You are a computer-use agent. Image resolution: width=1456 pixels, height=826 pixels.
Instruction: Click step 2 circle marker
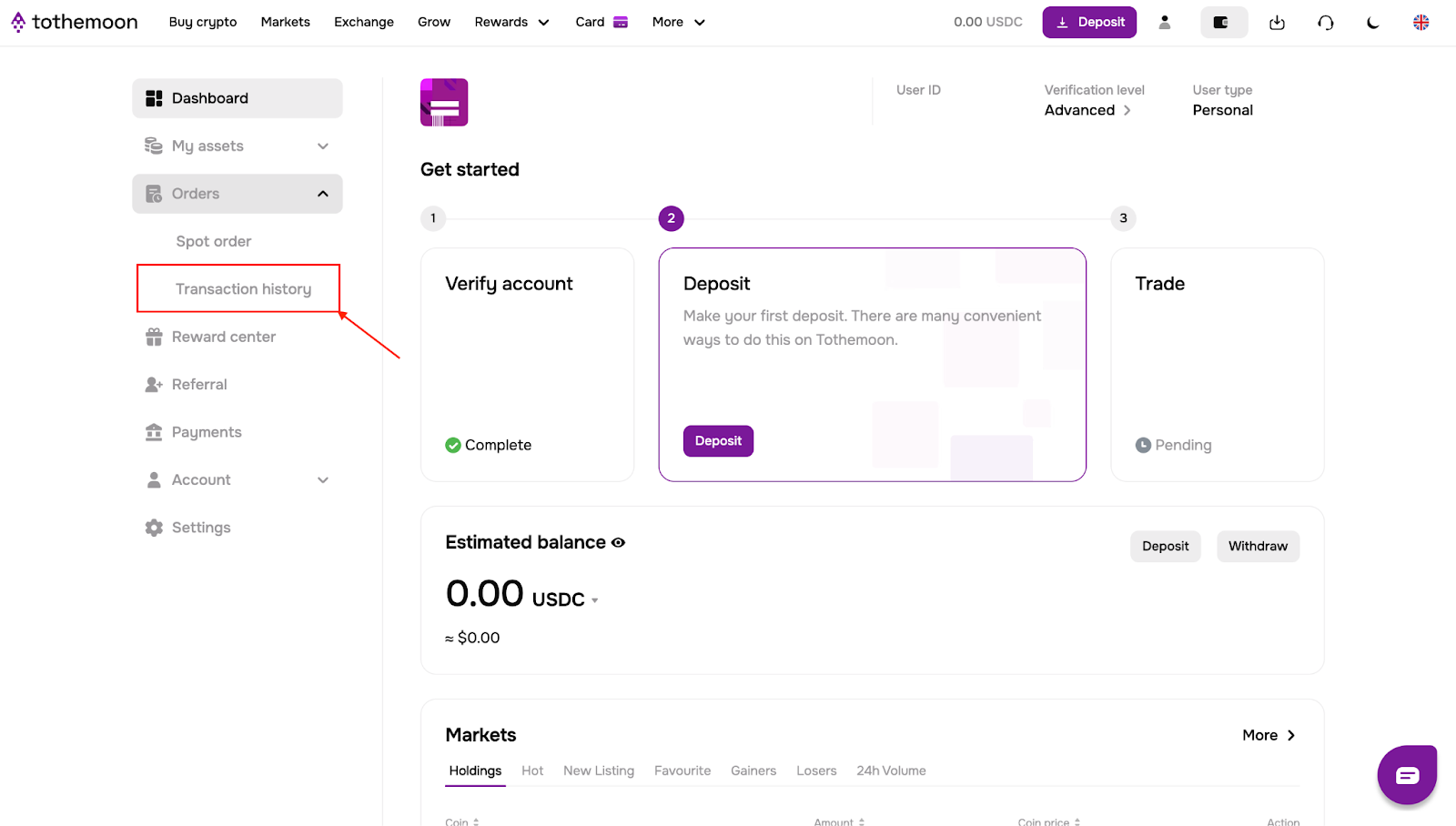coord(672,218)
